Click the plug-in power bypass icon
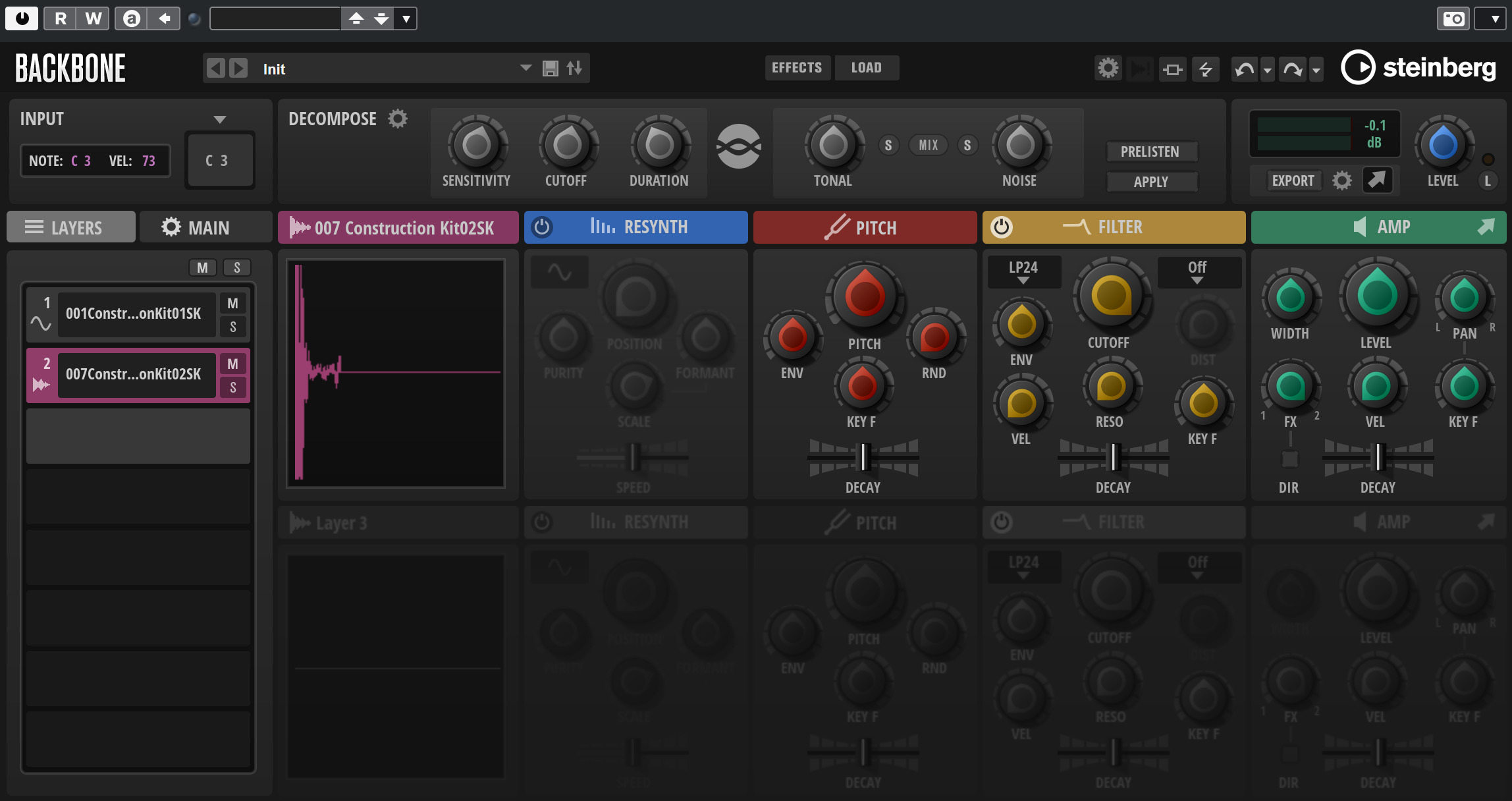1512x801 pixels. pos(22,18)
